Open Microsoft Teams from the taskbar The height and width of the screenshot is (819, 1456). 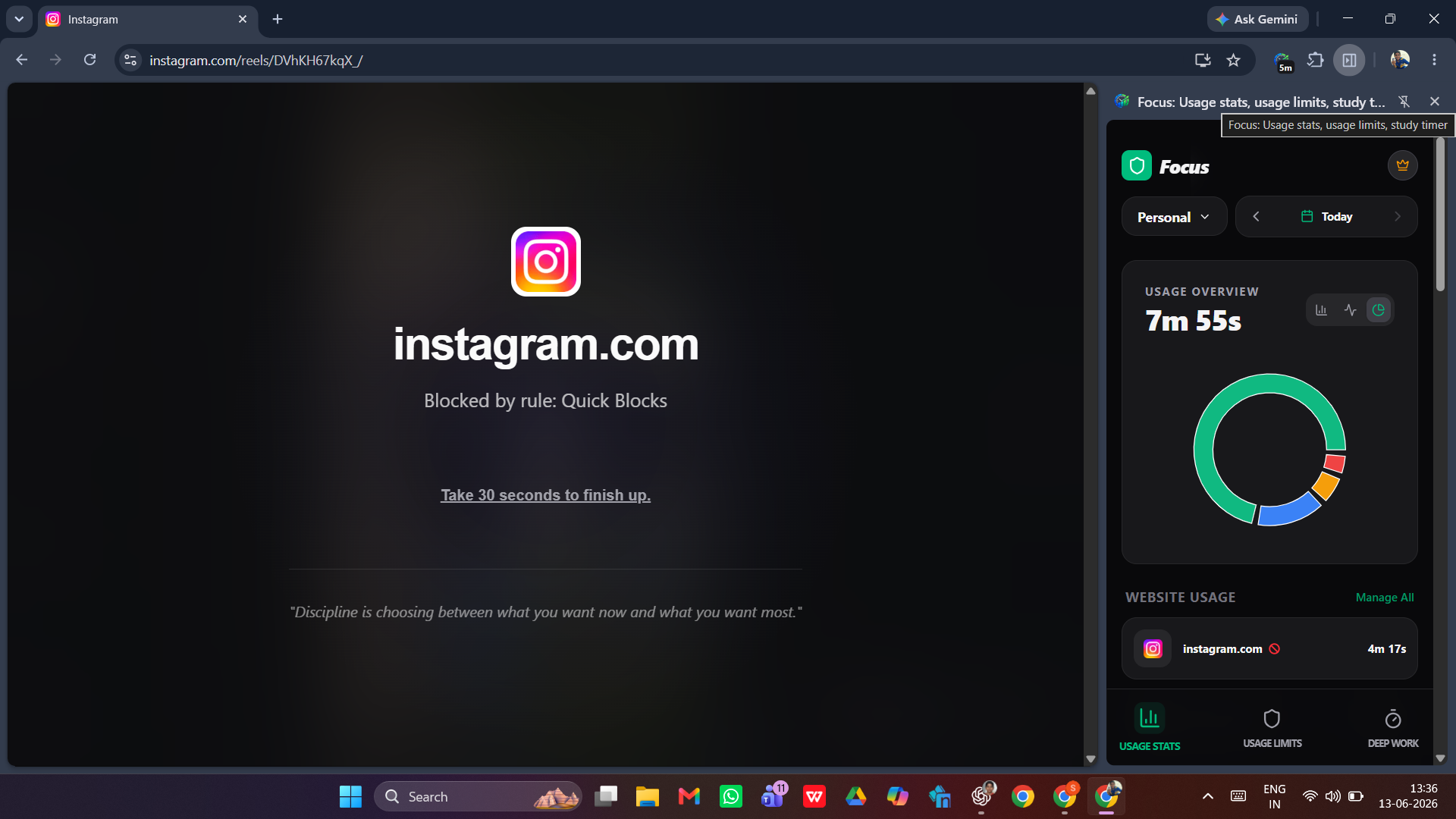773,796
